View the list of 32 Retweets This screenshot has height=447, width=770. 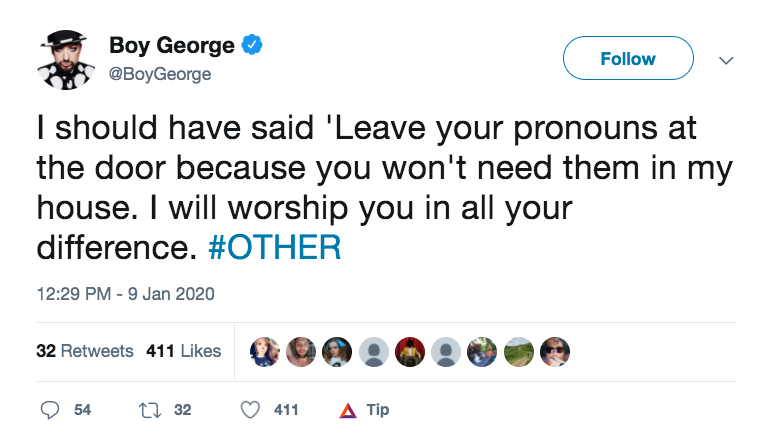85,351
